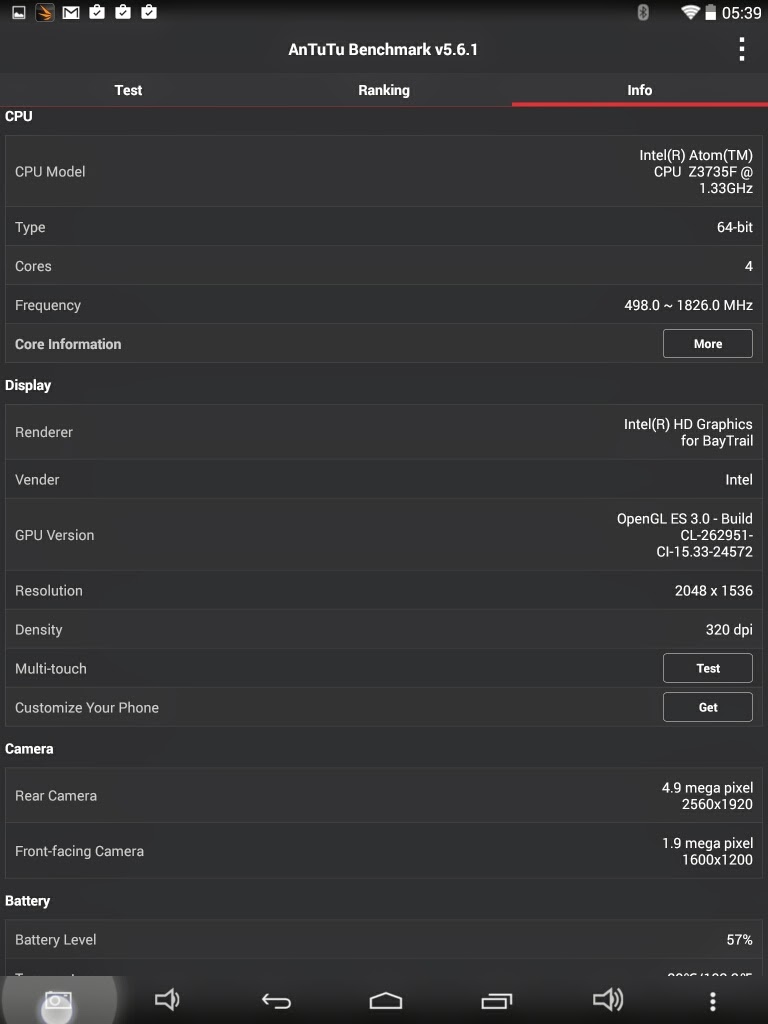Start the Multi-touch Test

(x=707, y=668)
